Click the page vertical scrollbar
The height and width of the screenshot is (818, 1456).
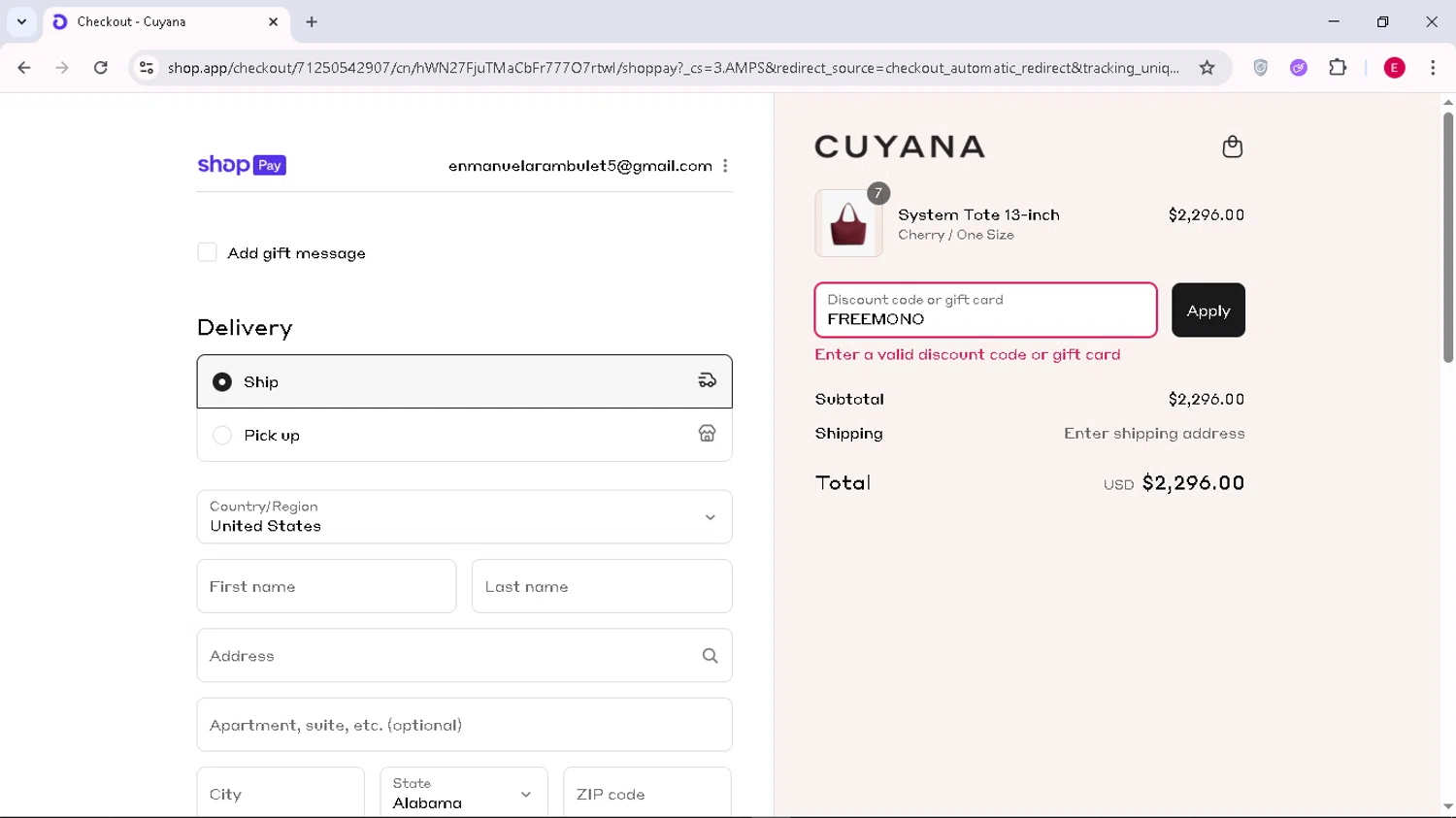pyautogui.click(x=1447, y=238)
